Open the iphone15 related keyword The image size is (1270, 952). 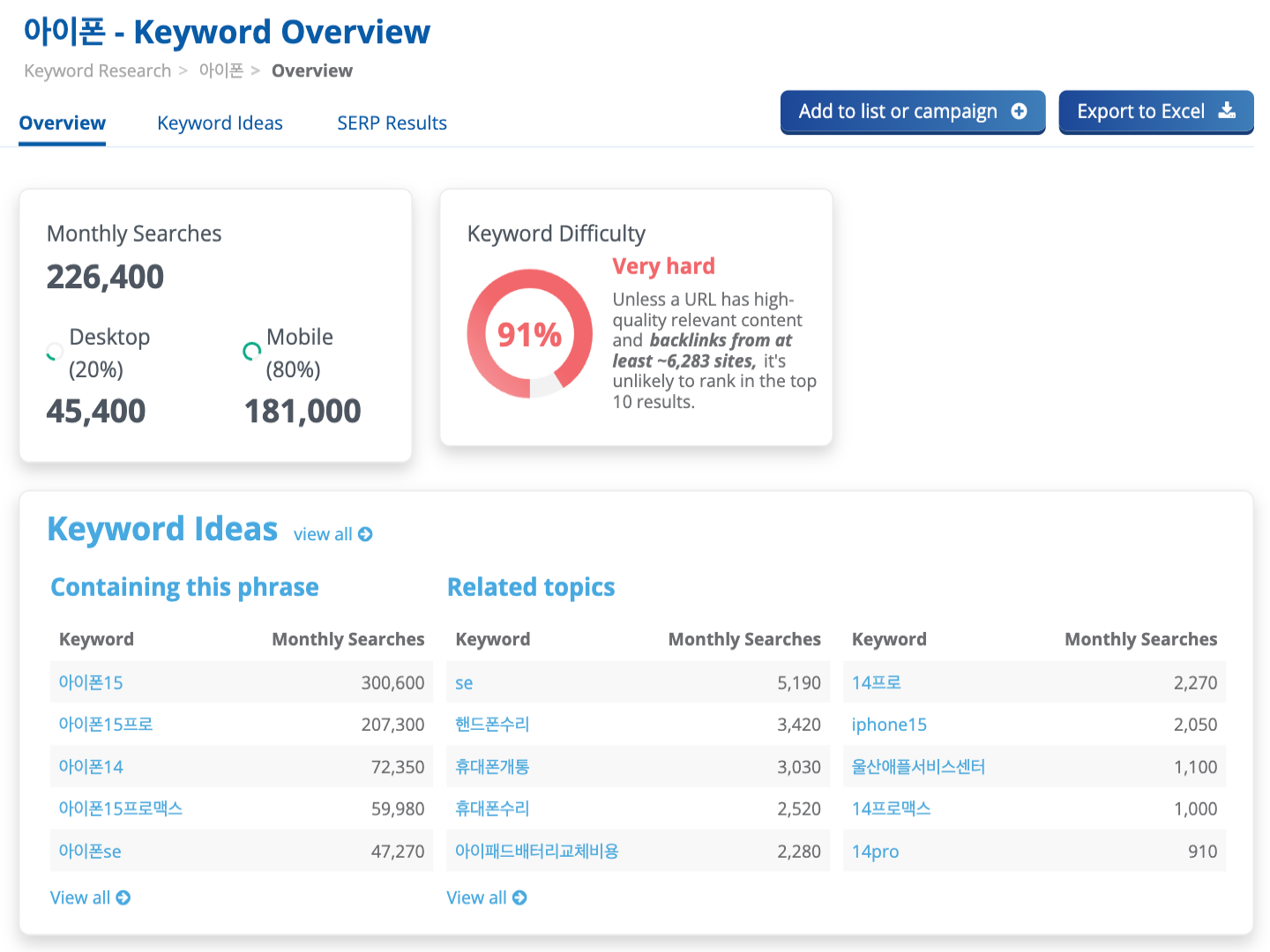[889, 725]
